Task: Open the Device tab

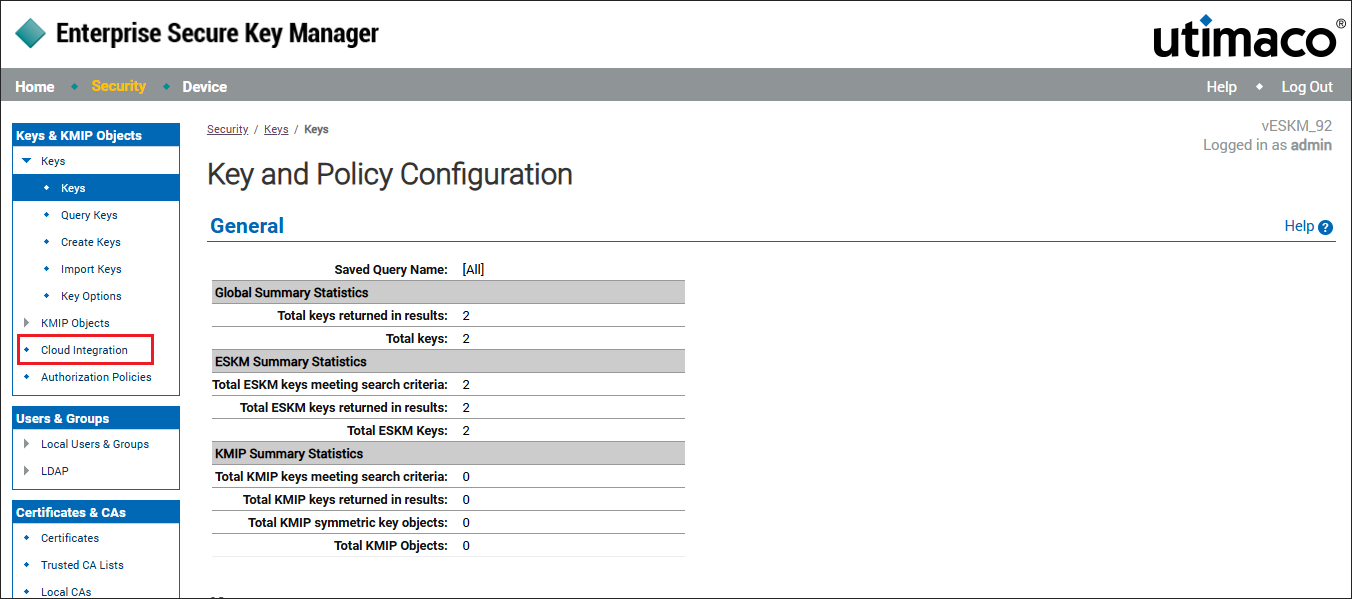Action: tap(205, 87)
